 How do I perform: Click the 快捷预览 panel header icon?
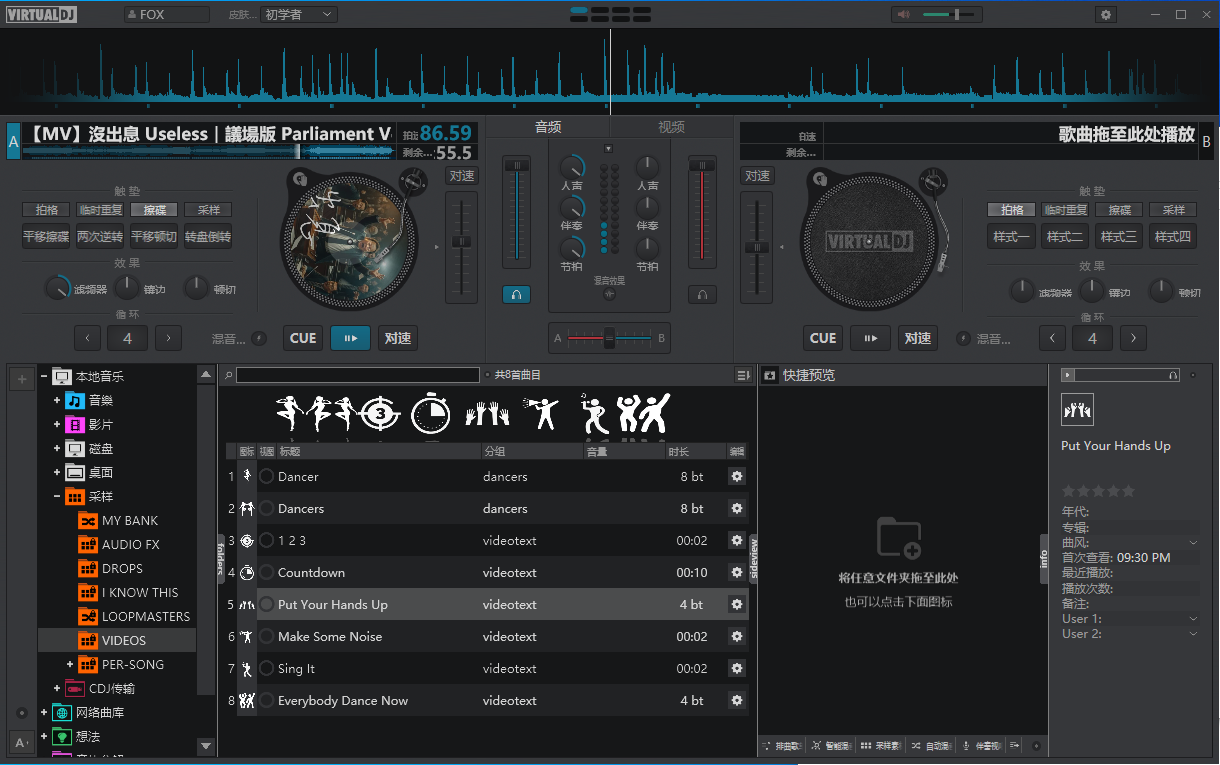point(770,375)
